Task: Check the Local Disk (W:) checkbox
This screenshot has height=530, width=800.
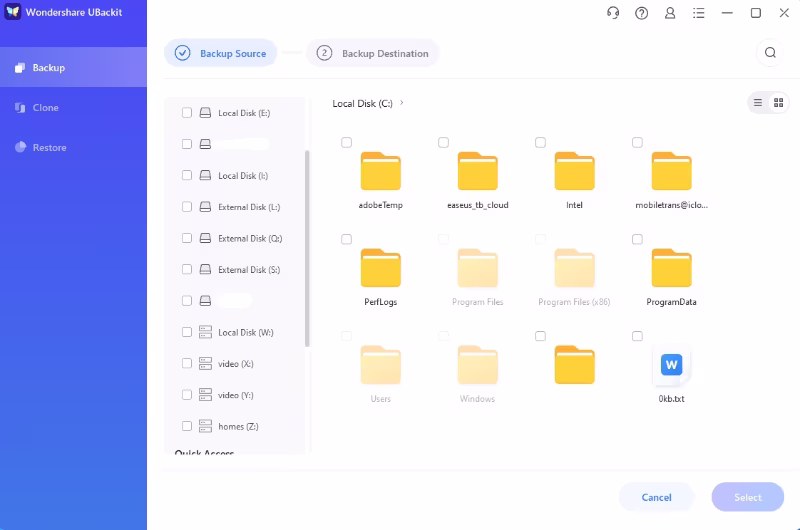Action: coord(187,332)
